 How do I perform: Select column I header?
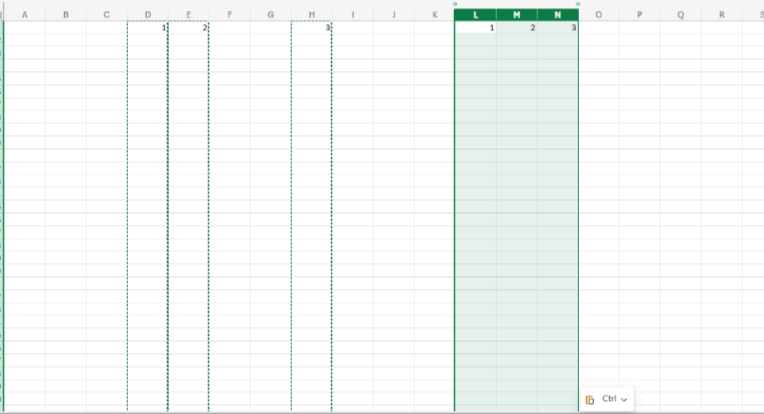click(353, 15)
